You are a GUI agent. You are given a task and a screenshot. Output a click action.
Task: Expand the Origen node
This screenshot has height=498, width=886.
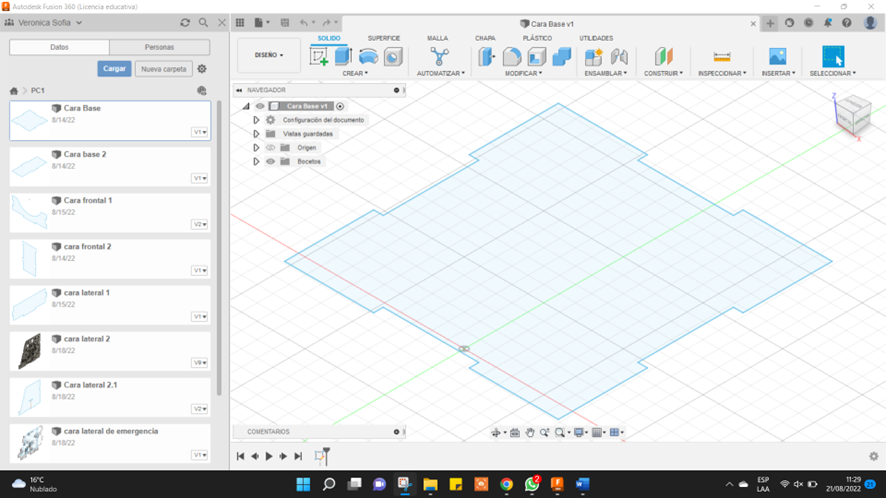point(256,148)
